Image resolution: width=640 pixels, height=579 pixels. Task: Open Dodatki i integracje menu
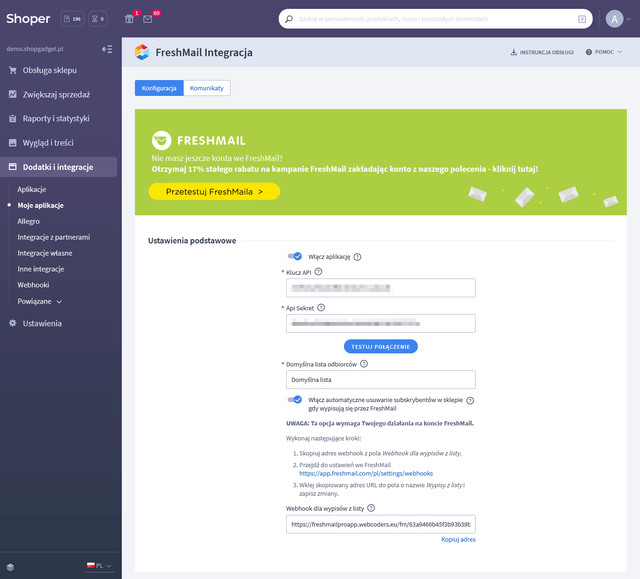[58, 167]
